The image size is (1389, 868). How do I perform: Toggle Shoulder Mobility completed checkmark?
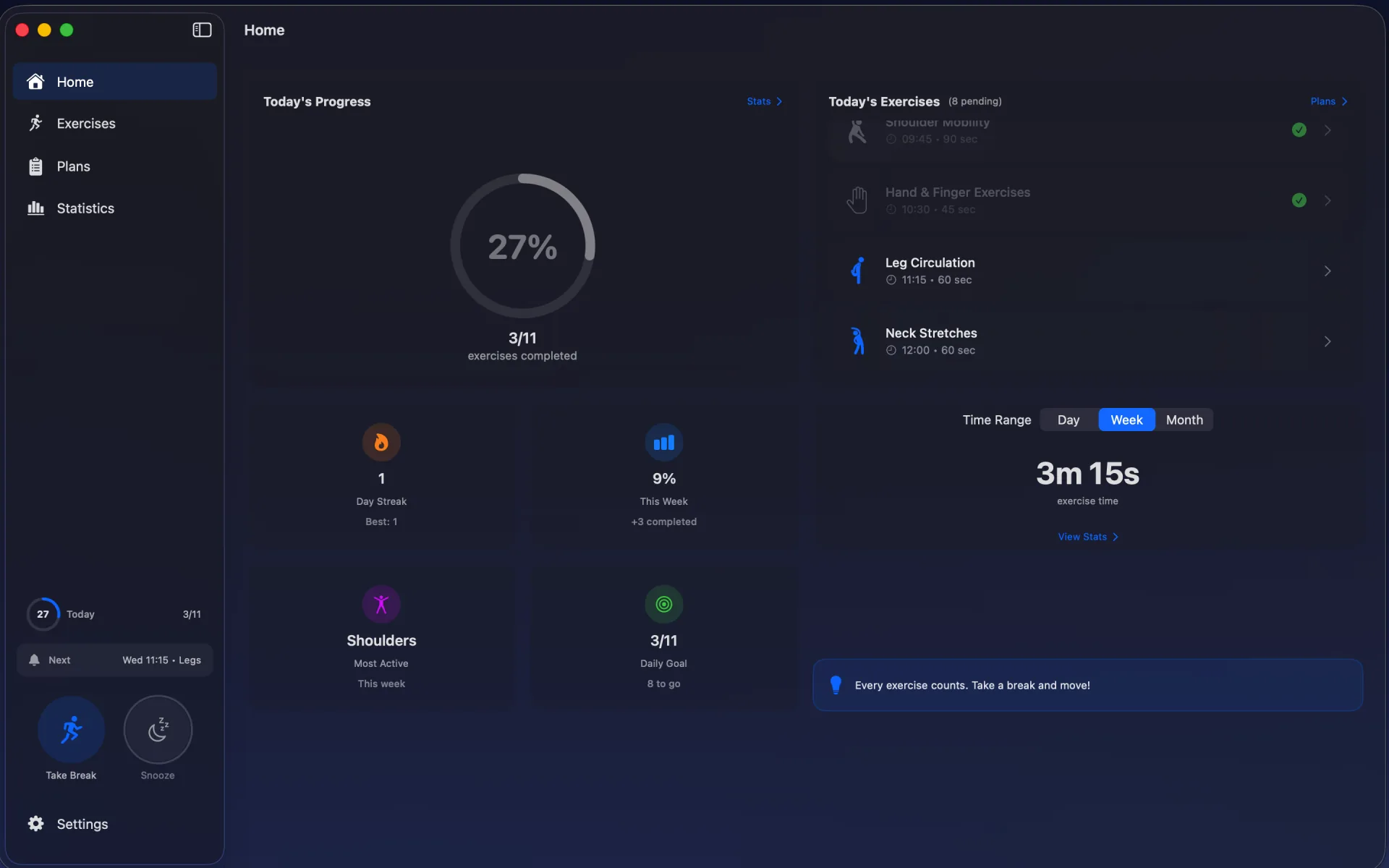click(1299, 130)
